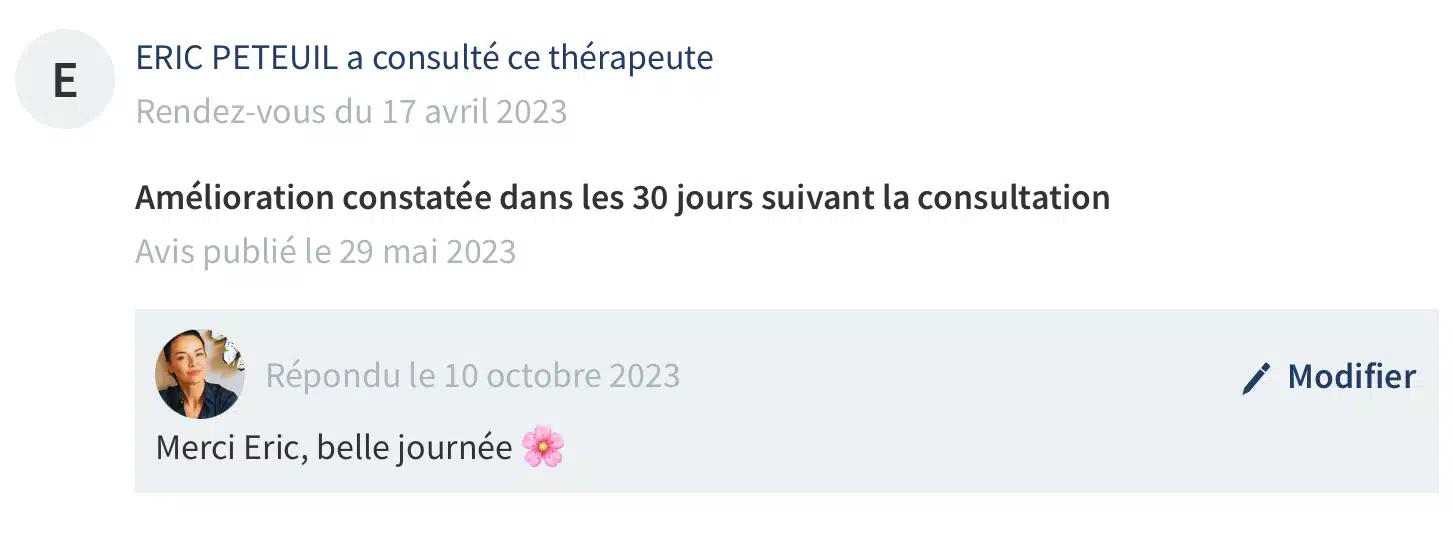Click the 'Rendez-vous du 17 avril 2023' date
Viewport: 1453px width, 537px height.
pyautogui.click(x=351, y=111)
